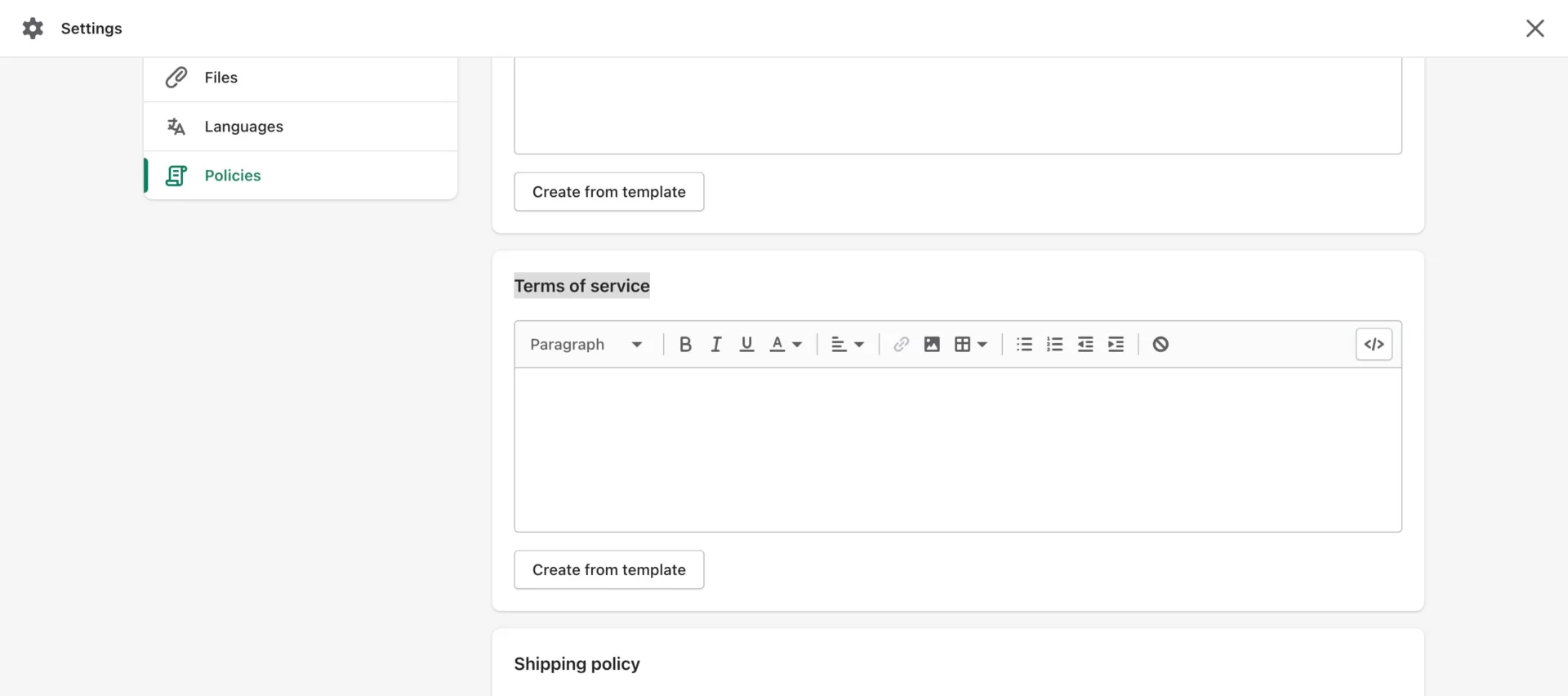Click the Policies document icon

pos(176,176)
